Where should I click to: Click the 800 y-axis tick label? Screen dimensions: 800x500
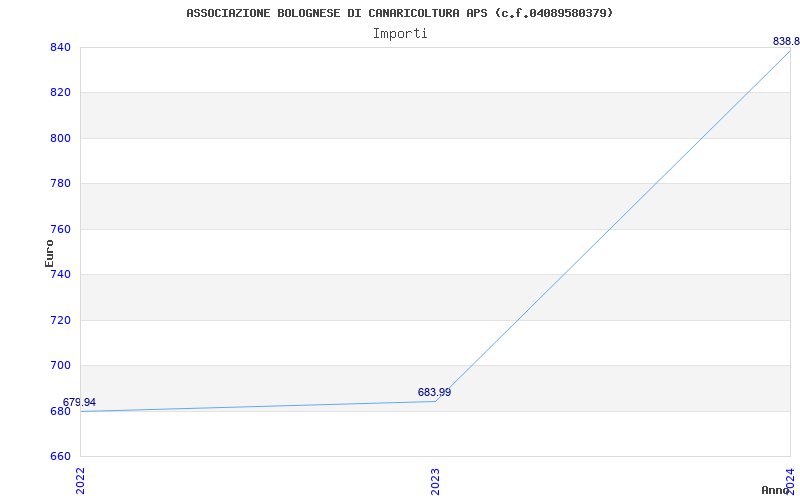60,138
